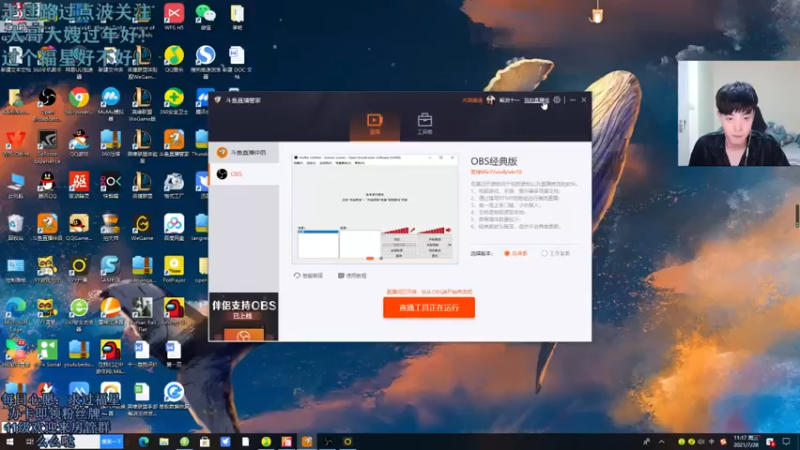This screenshot has width=800, height=450.
Task: Open 360安全卫士 desktop icon
Action: click(173, 101)
